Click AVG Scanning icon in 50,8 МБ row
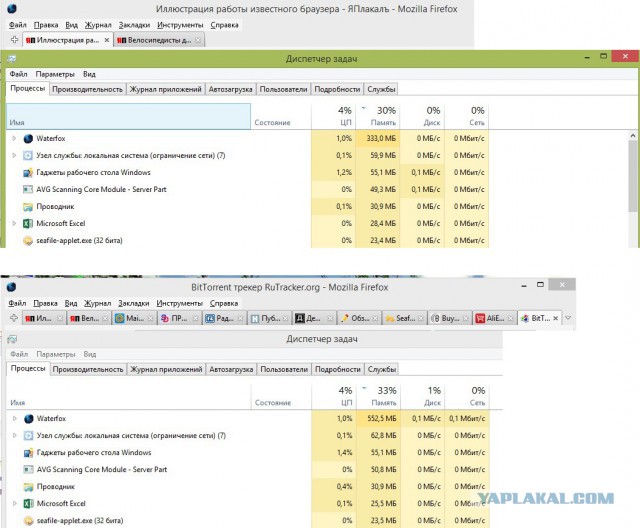The width and height of the screenshot is (640, 528). tap(28, 469)
